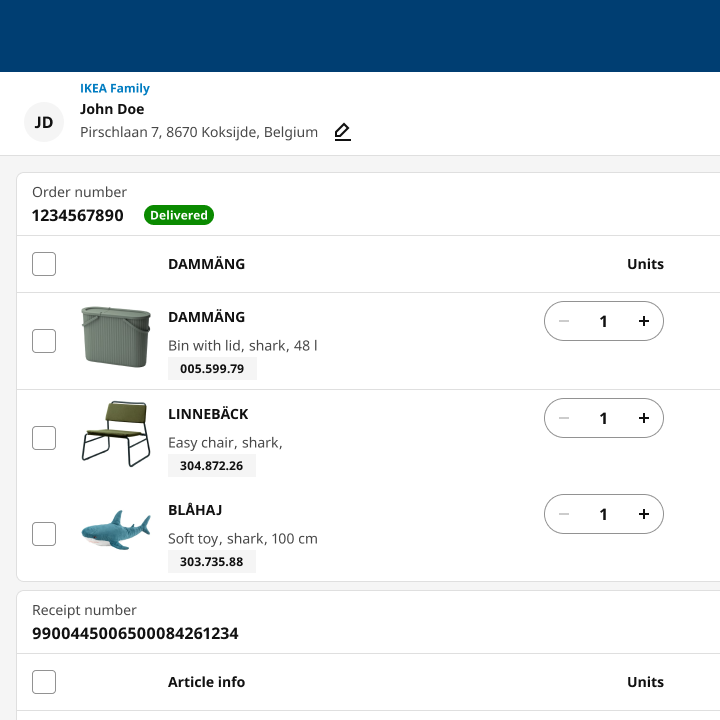Tick the checkbox for the BLÅHAJ soft toy
This screenshot has width=720, height=720.
coord(44,534)
